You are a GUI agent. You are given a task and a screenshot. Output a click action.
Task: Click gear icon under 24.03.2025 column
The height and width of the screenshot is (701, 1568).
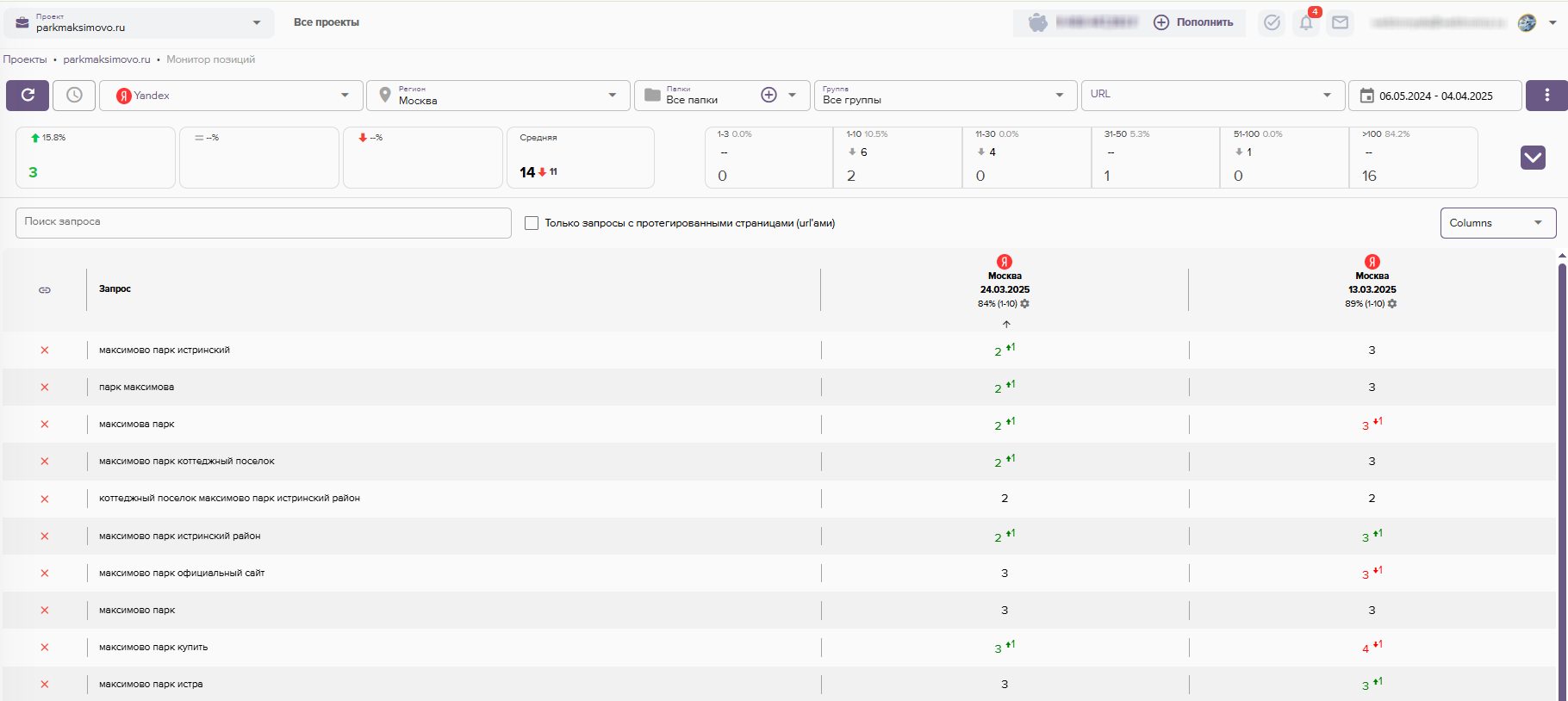tap(1025, 304)
